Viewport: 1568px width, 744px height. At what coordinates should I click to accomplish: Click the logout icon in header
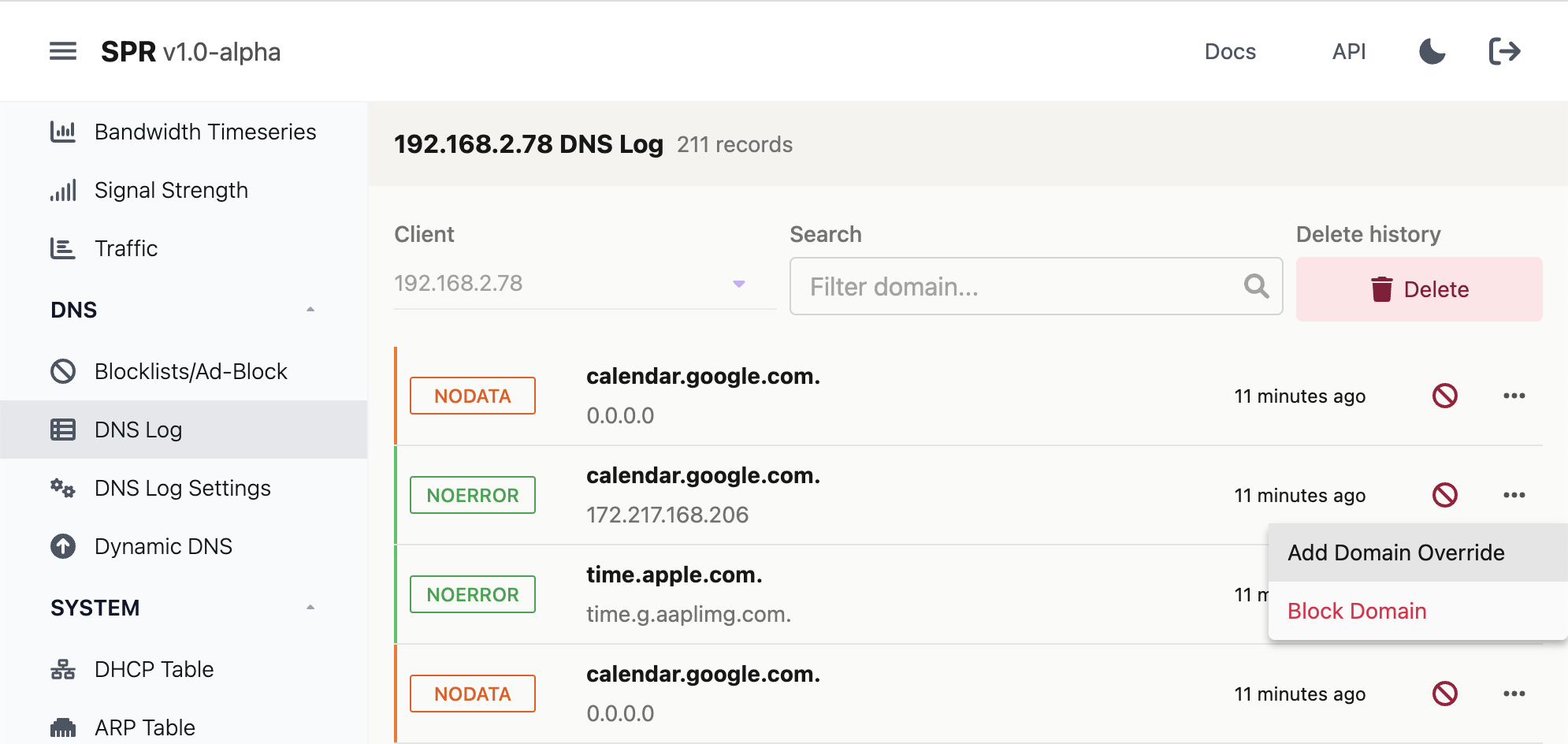[x=1504, y=52]
